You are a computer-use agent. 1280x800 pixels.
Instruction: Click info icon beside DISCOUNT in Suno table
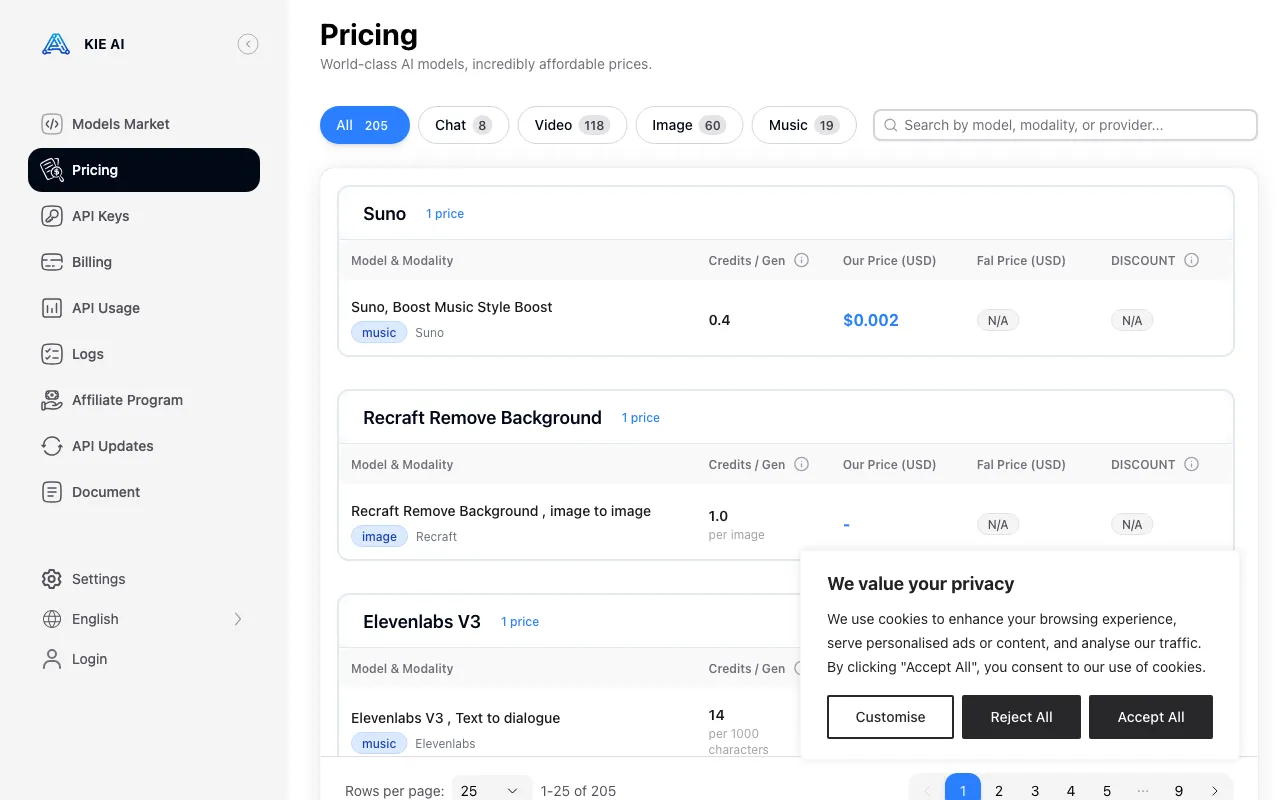(1191, 260)
